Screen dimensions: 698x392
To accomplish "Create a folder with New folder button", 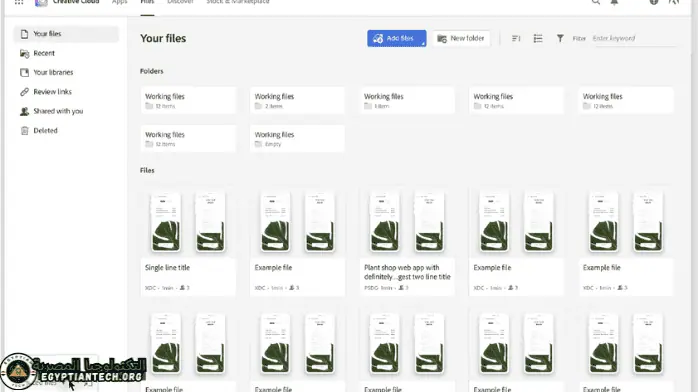I will [x=461, y=38].
